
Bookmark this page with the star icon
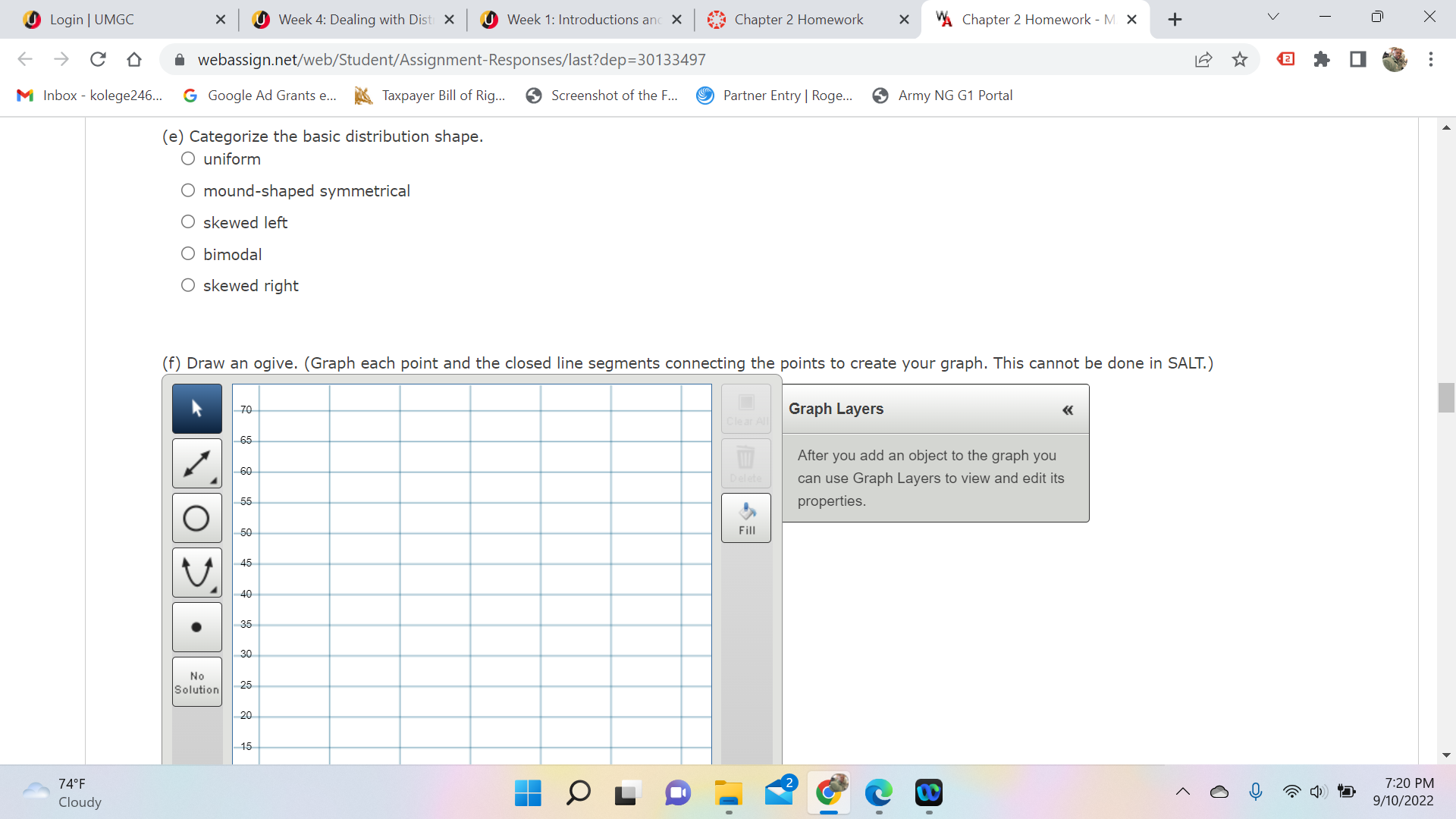click(1240, 59)
